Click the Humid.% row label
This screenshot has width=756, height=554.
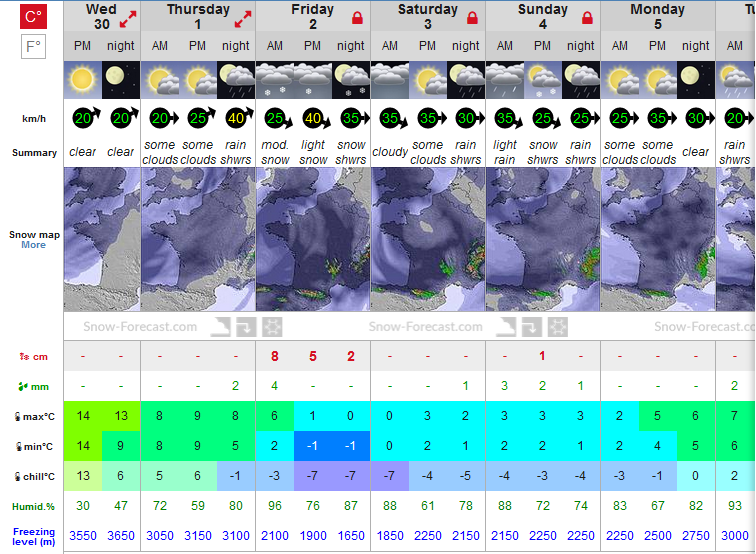[x=33, y=507]
